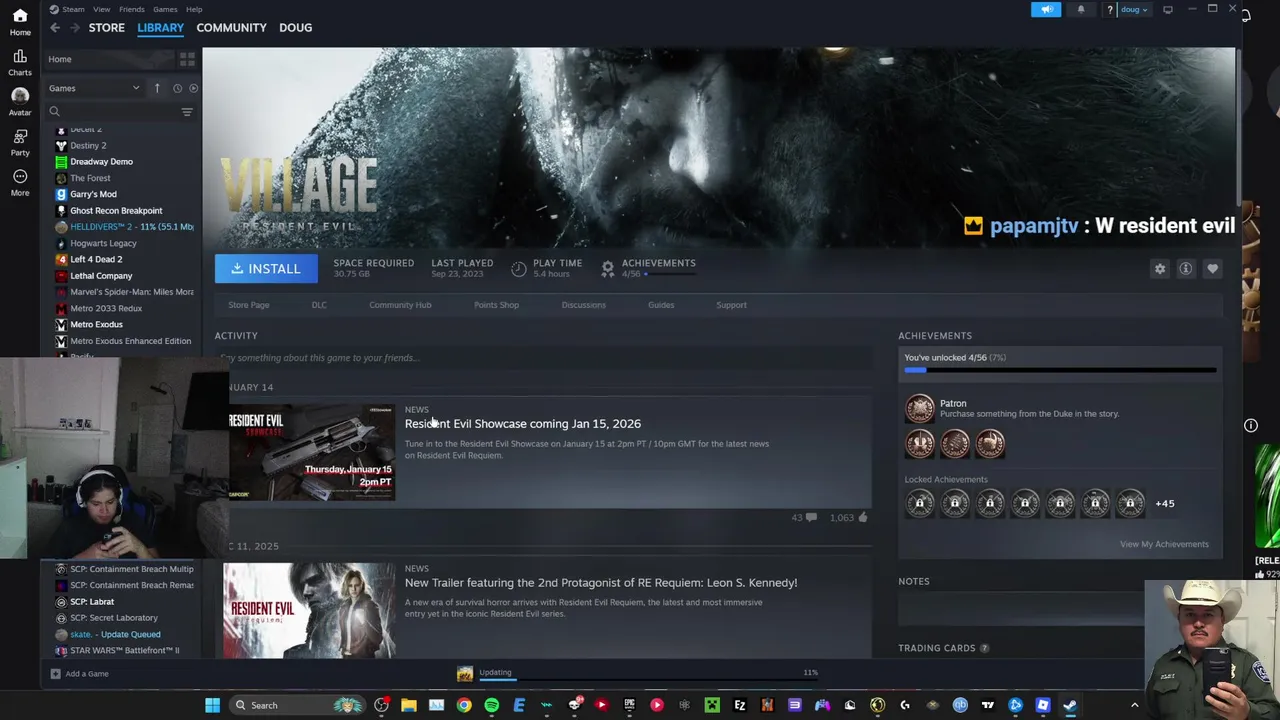The image size is (1280, 720).
Task: Click Add a Game button
Action: pyautogui.click(x=79, y=674)
